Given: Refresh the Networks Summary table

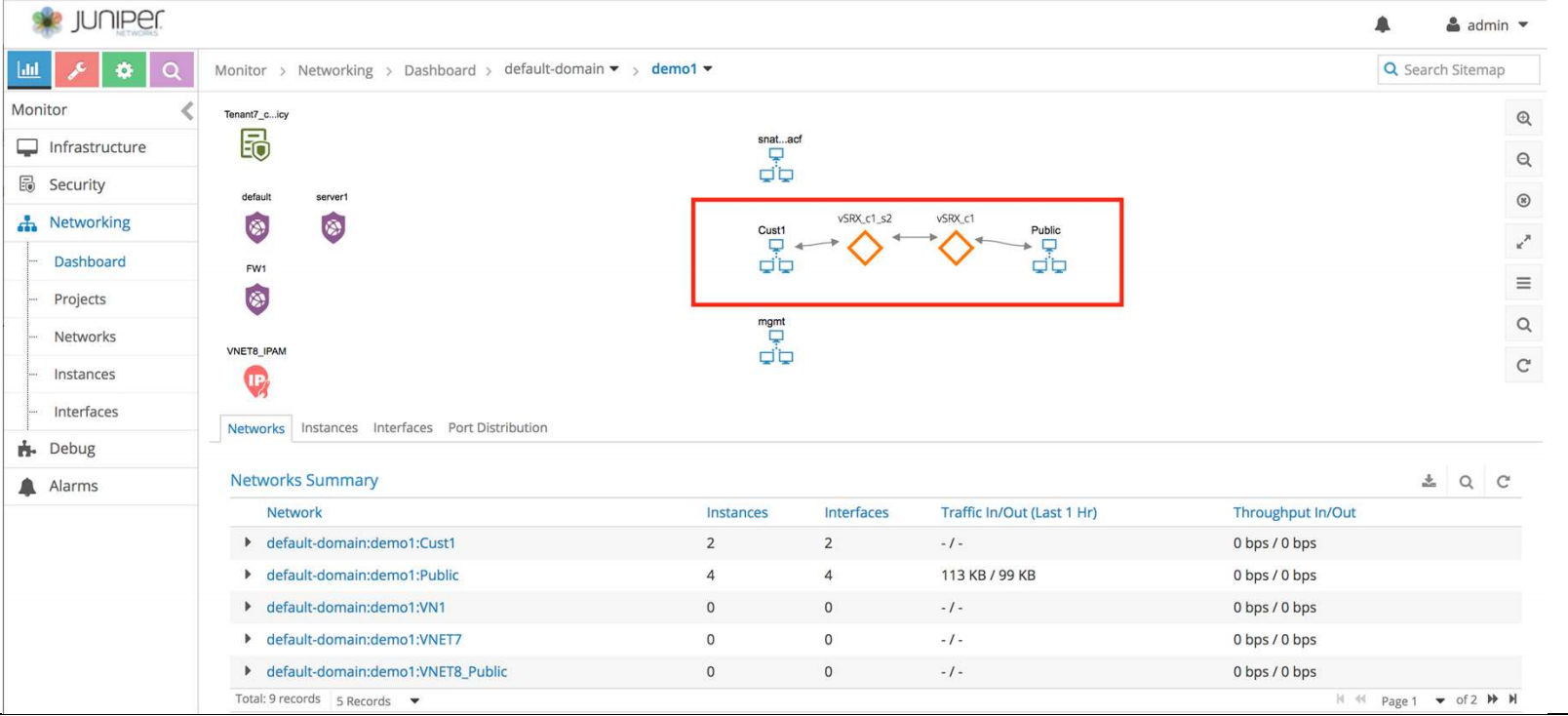Looking at the screenshot, I should point(1503,481).
